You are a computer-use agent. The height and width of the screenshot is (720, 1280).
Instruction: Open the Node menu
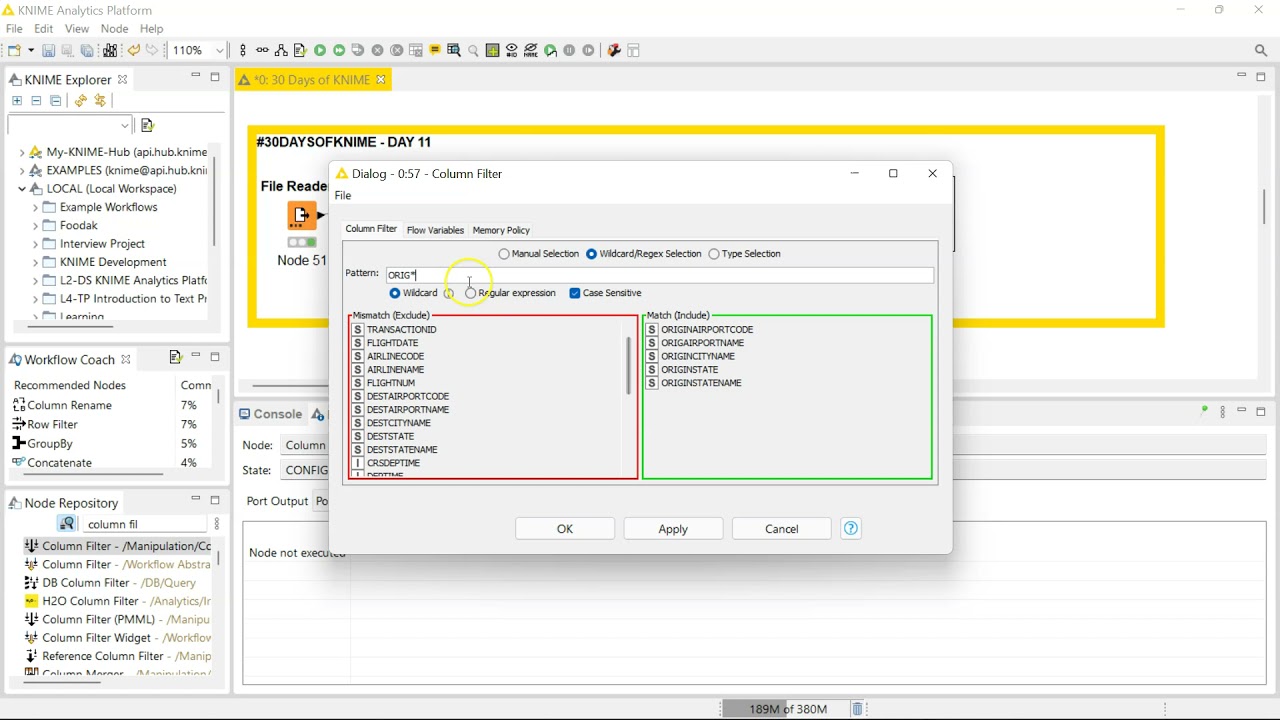point(114,29)
